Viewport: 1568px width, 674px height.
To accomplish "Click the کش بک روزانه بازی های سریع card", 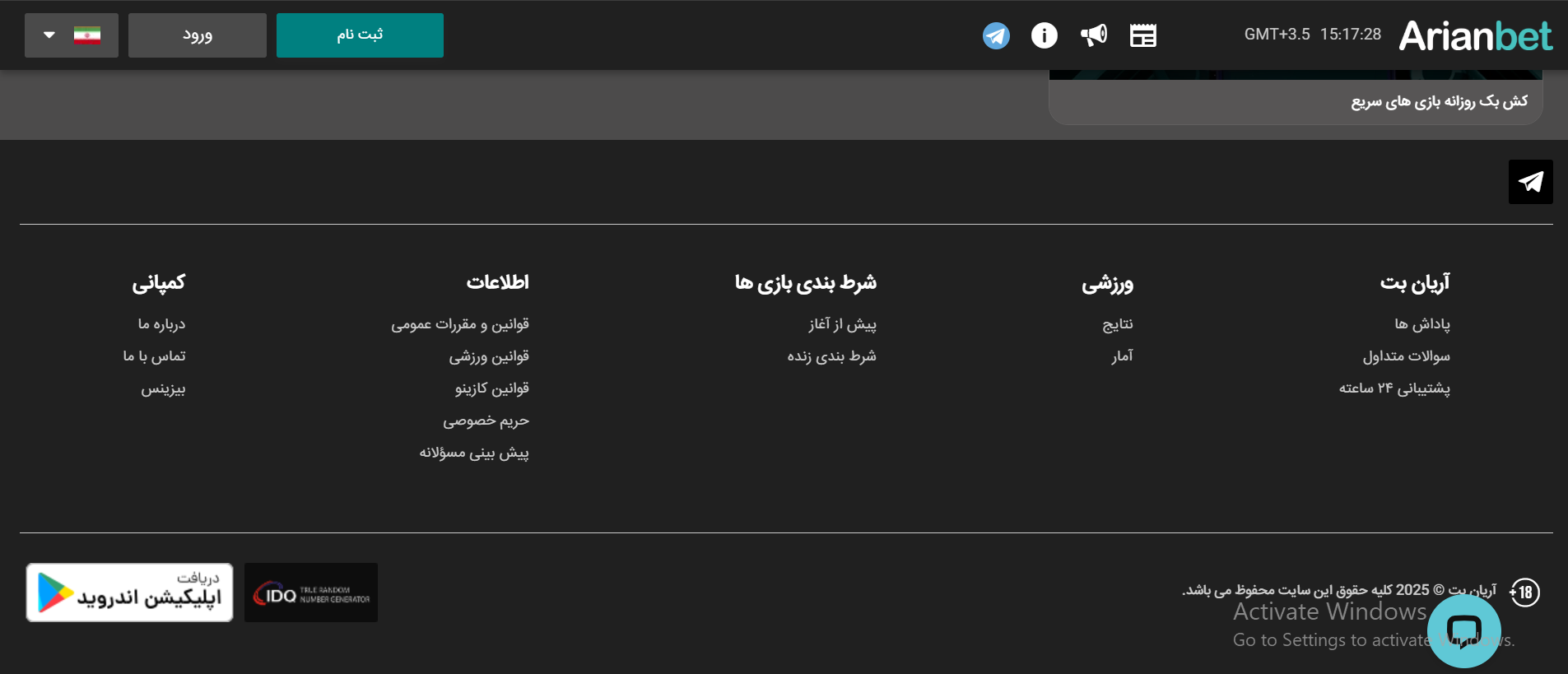I will 1296,98.
